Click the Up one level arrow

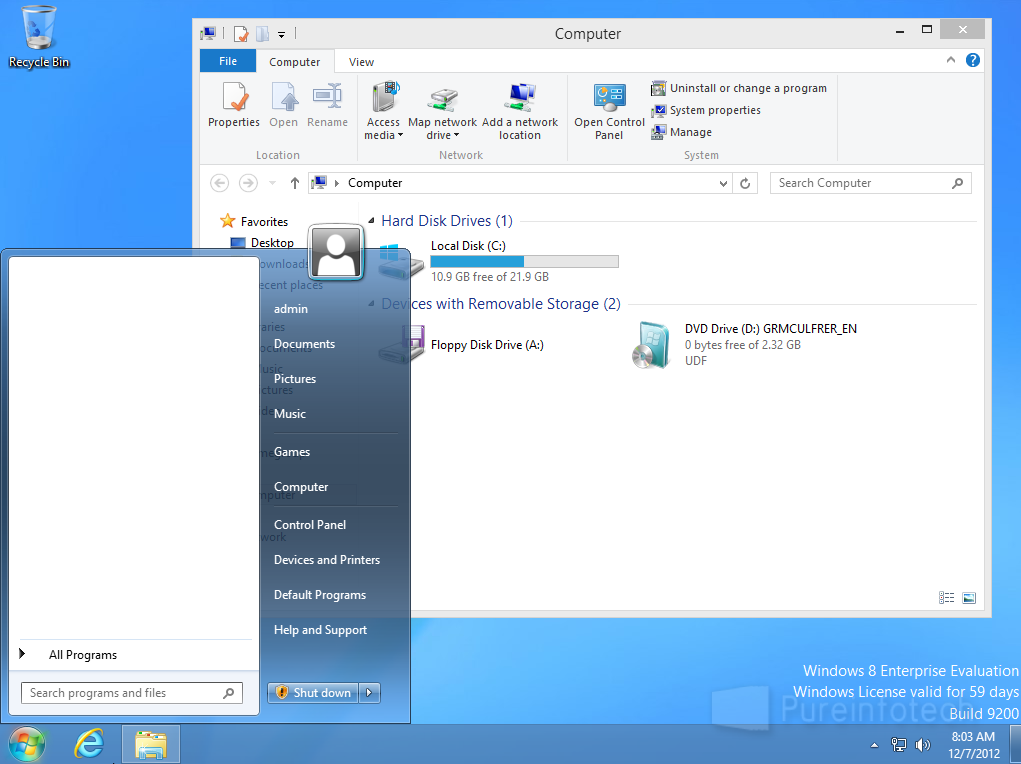click(x=294, y=183)
